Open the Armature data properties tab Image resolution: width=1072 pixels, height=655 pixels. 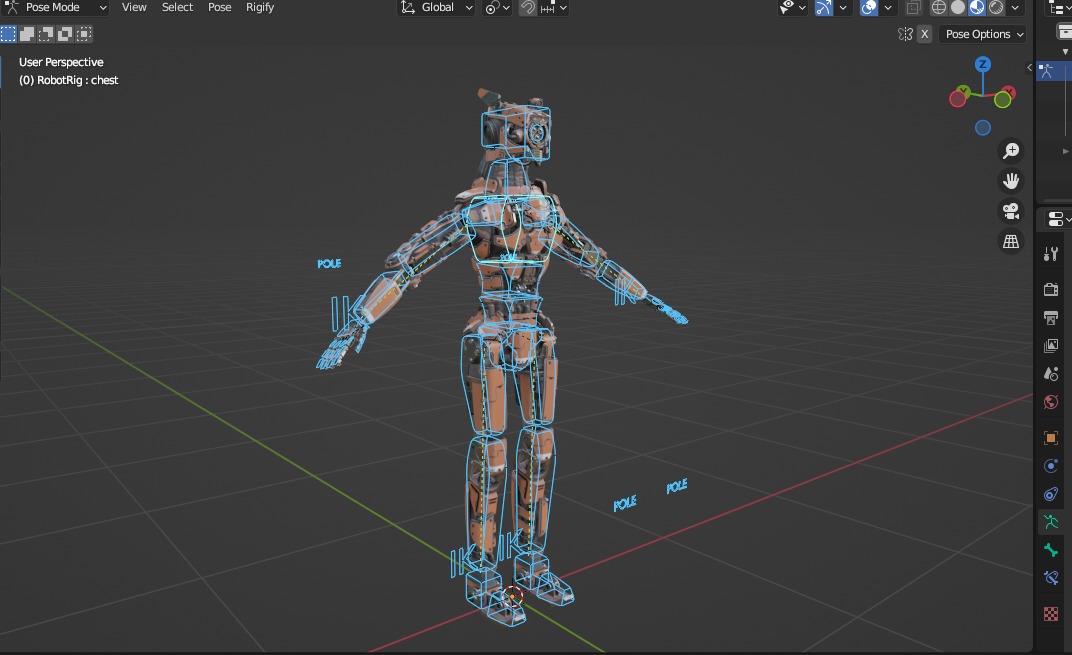click(x=1051, y=522)
